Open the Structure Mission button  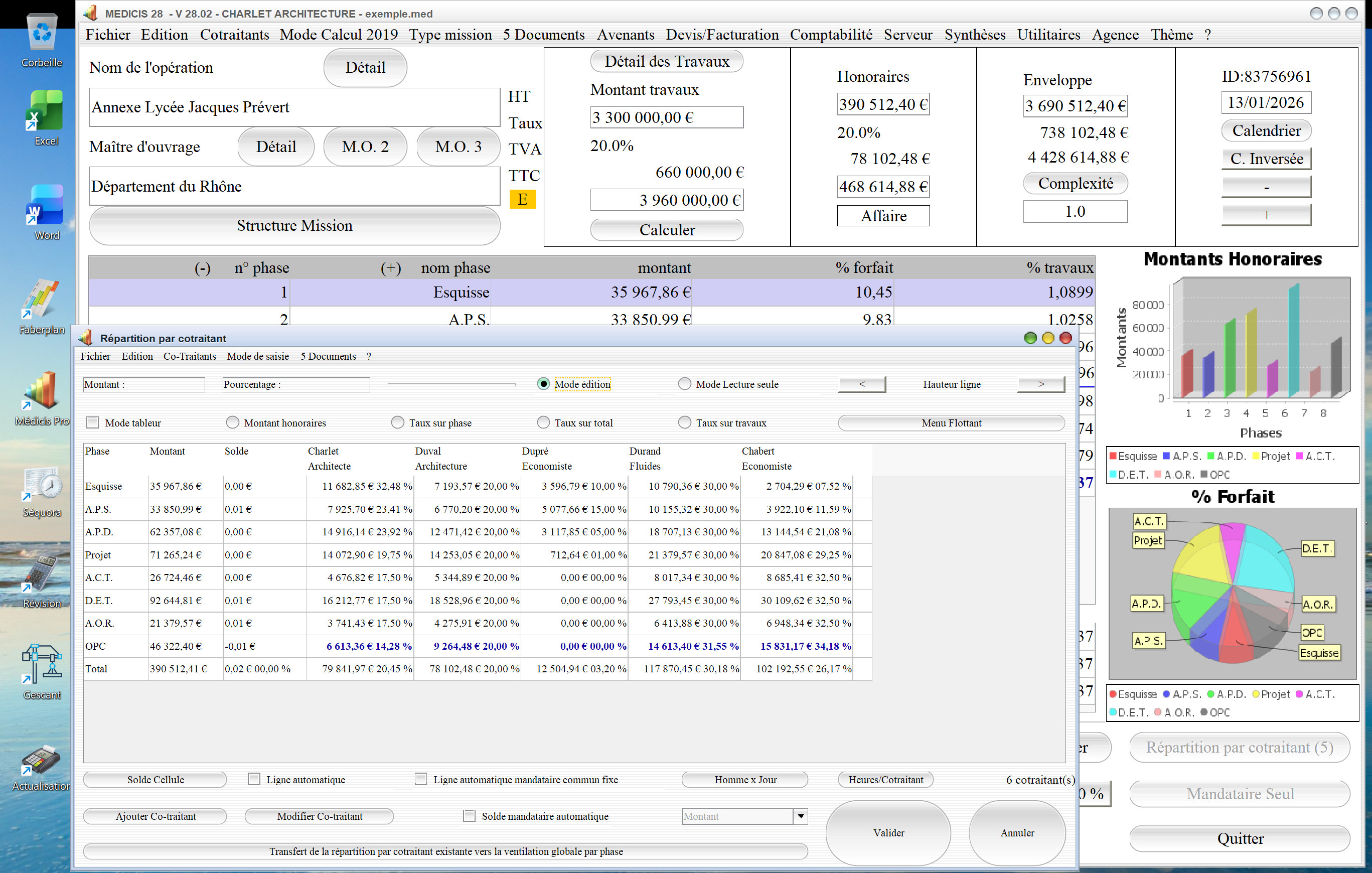(294, 226)
